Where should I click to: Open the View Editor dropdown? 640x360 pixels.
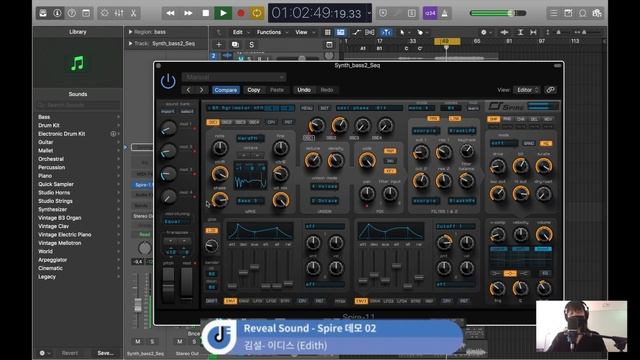[527, 90]
